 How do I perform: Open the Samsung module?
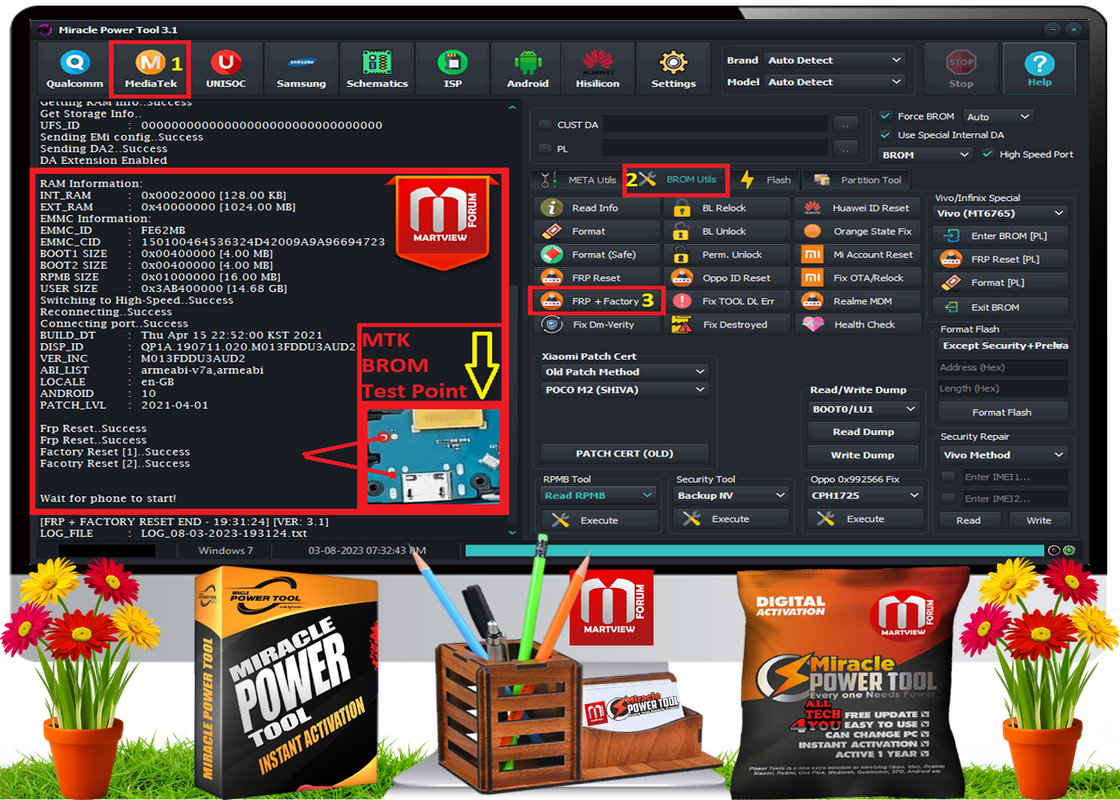coord(301,69)
